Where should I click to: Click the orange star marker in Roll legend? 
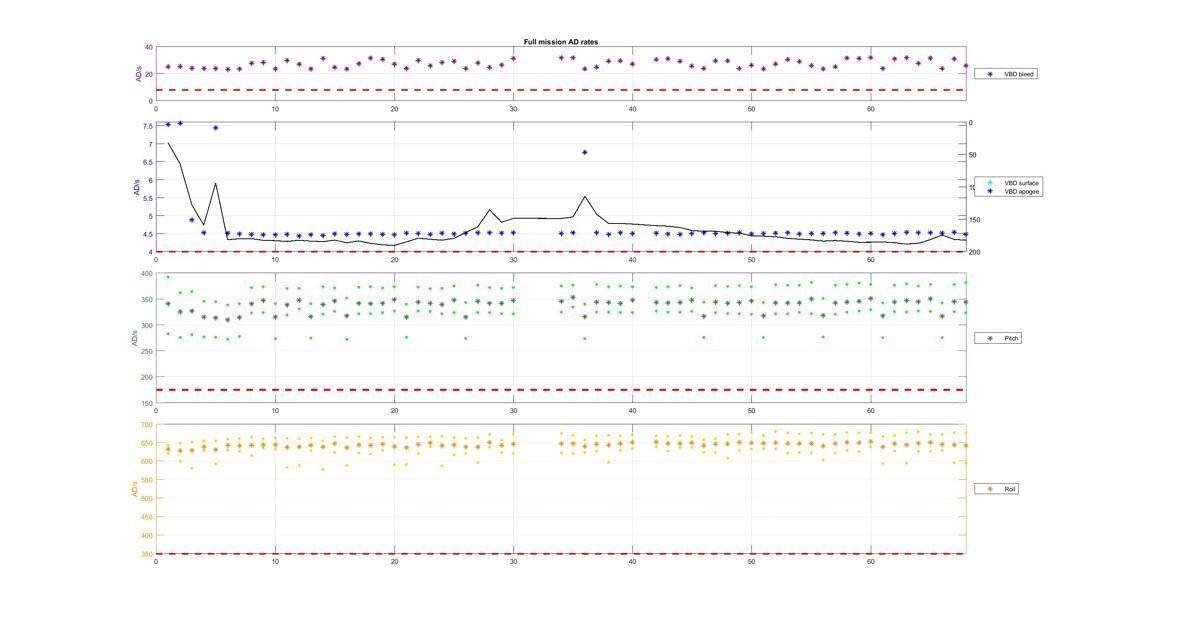tap(990, 489)
